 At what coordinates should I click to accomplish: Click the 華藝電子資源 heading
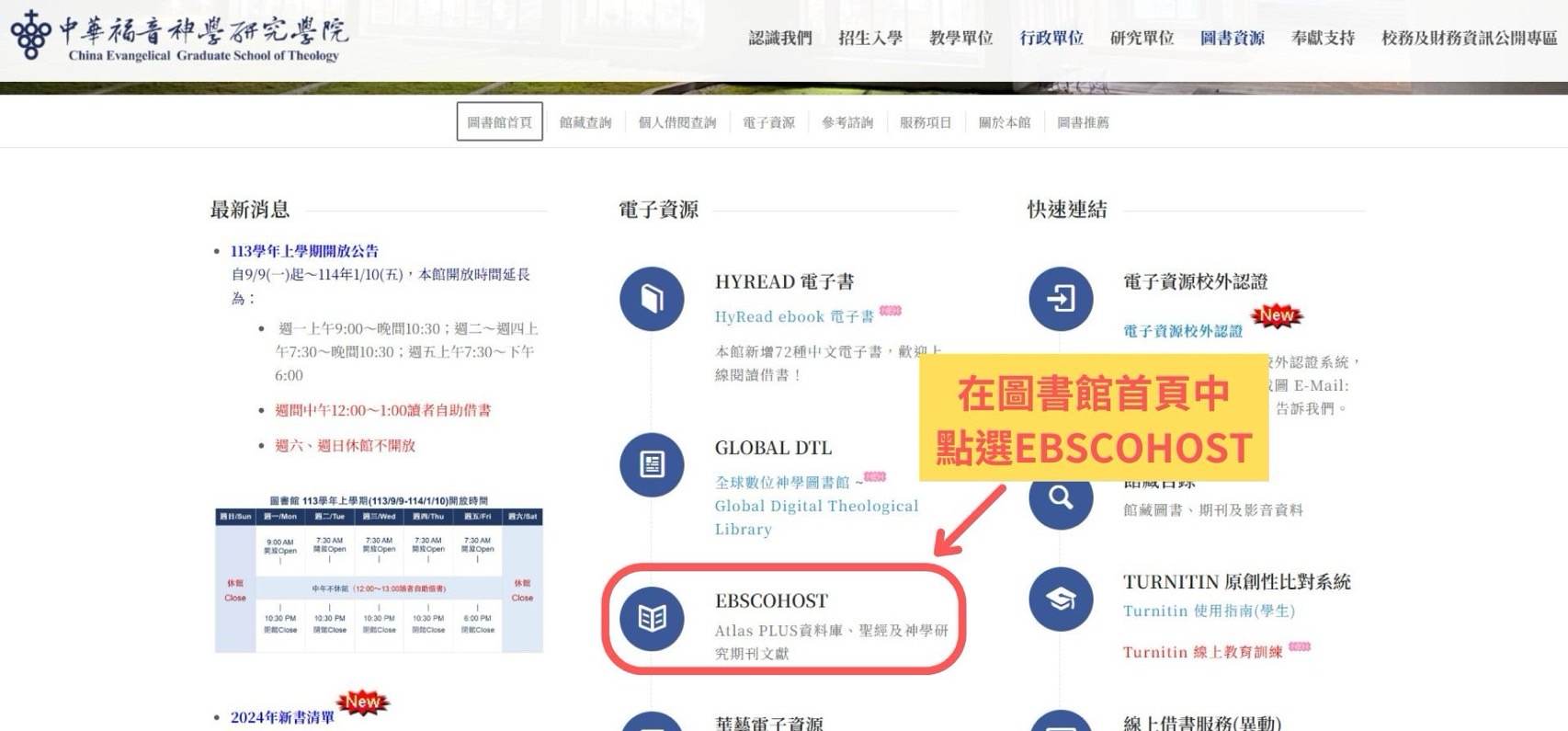point(768,723)
